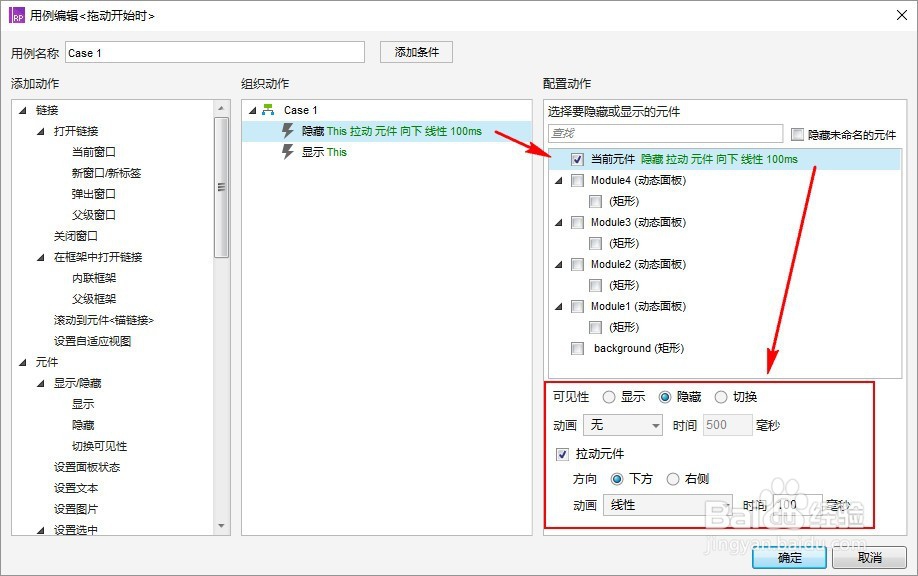The width and height of the screenshot is (918, 576).
Task: Select the 新窗口/新标签 action
Action: coord(107,173)
